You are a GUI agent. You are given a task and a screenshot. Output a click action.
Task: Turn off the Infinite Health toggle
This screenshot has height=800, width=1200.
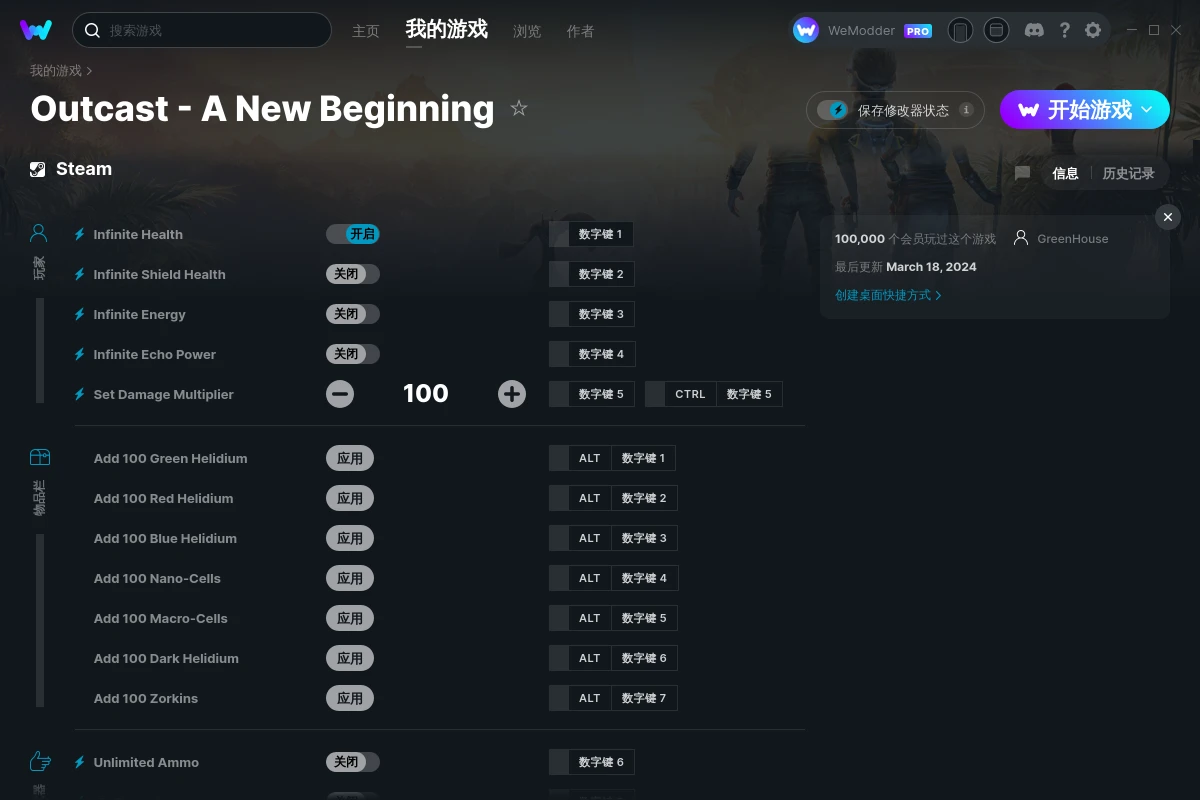(352, 234)
